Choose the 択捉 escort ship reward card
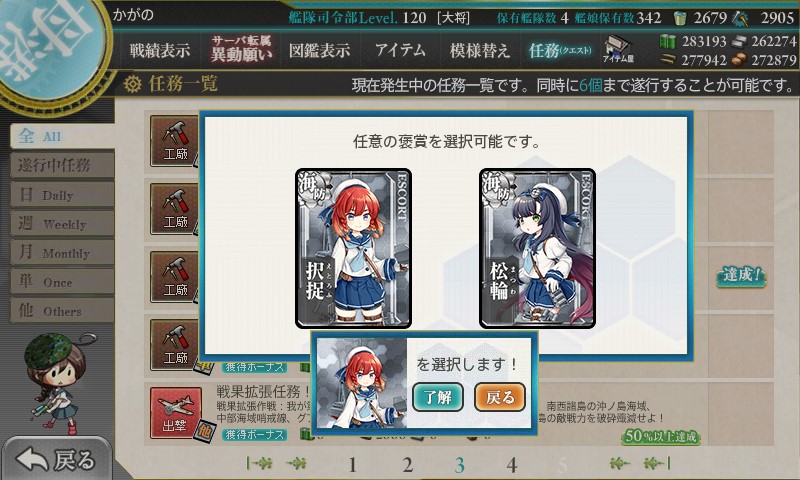 pyautogui.click(x=353, y=248)
